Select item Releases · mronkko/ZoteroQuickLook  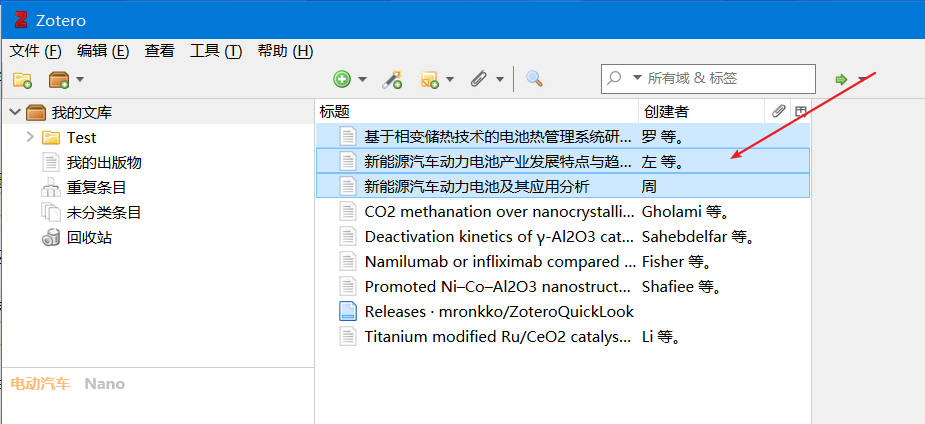(563, 311)
